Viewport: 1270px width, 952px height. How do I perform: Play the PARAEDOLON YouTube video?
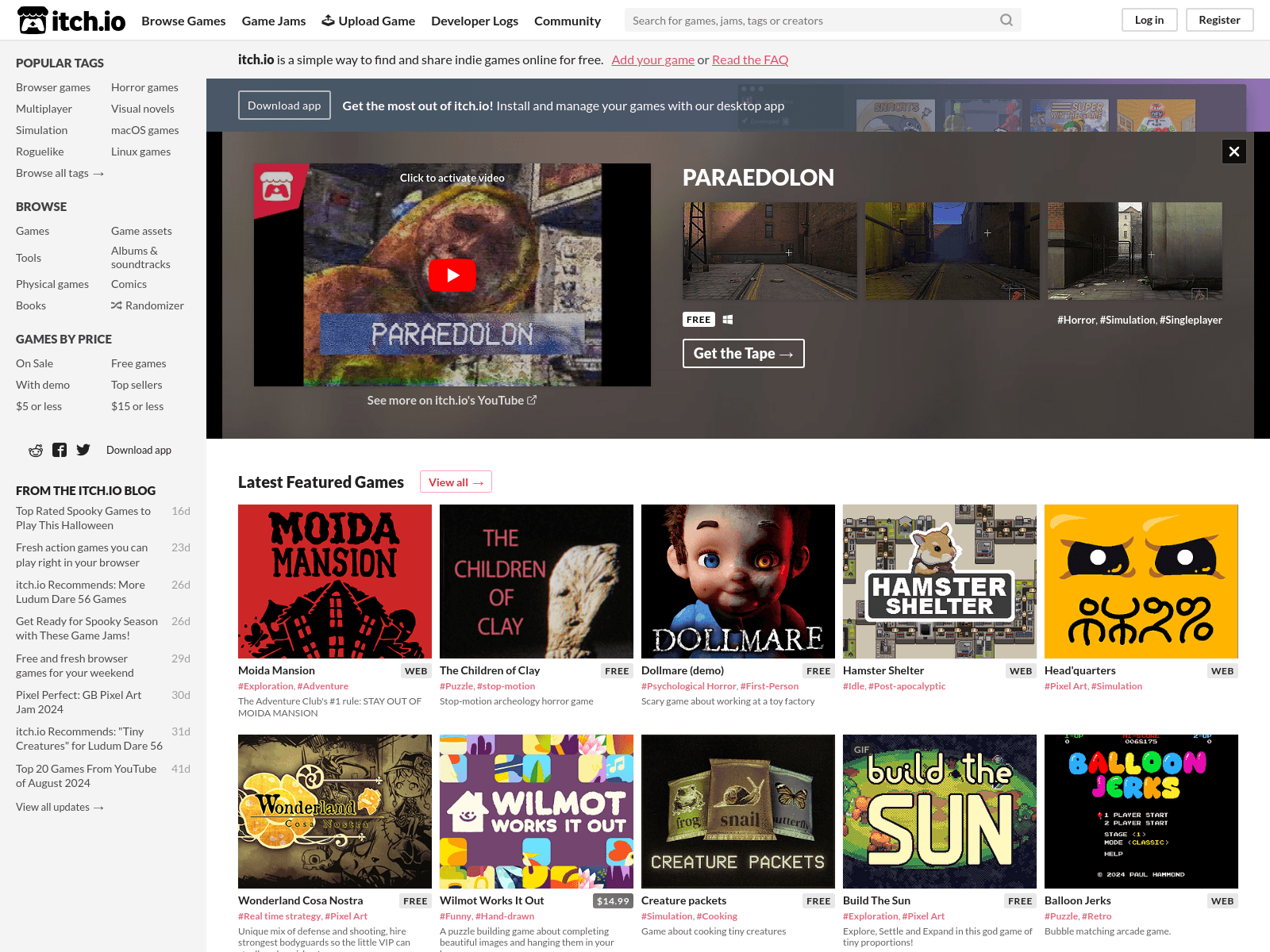click(452, 275)
